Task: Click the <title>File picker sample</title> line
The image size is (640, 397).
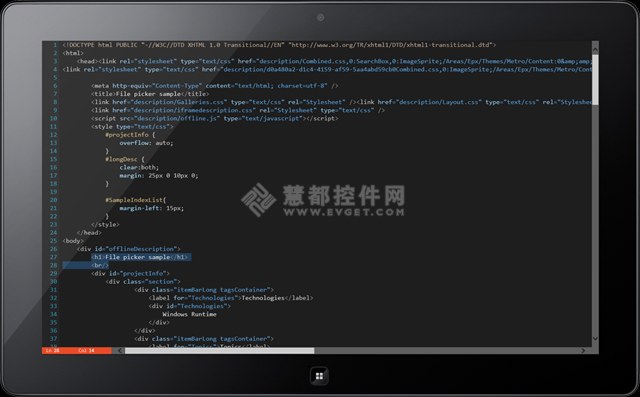Action: point(150,94)
